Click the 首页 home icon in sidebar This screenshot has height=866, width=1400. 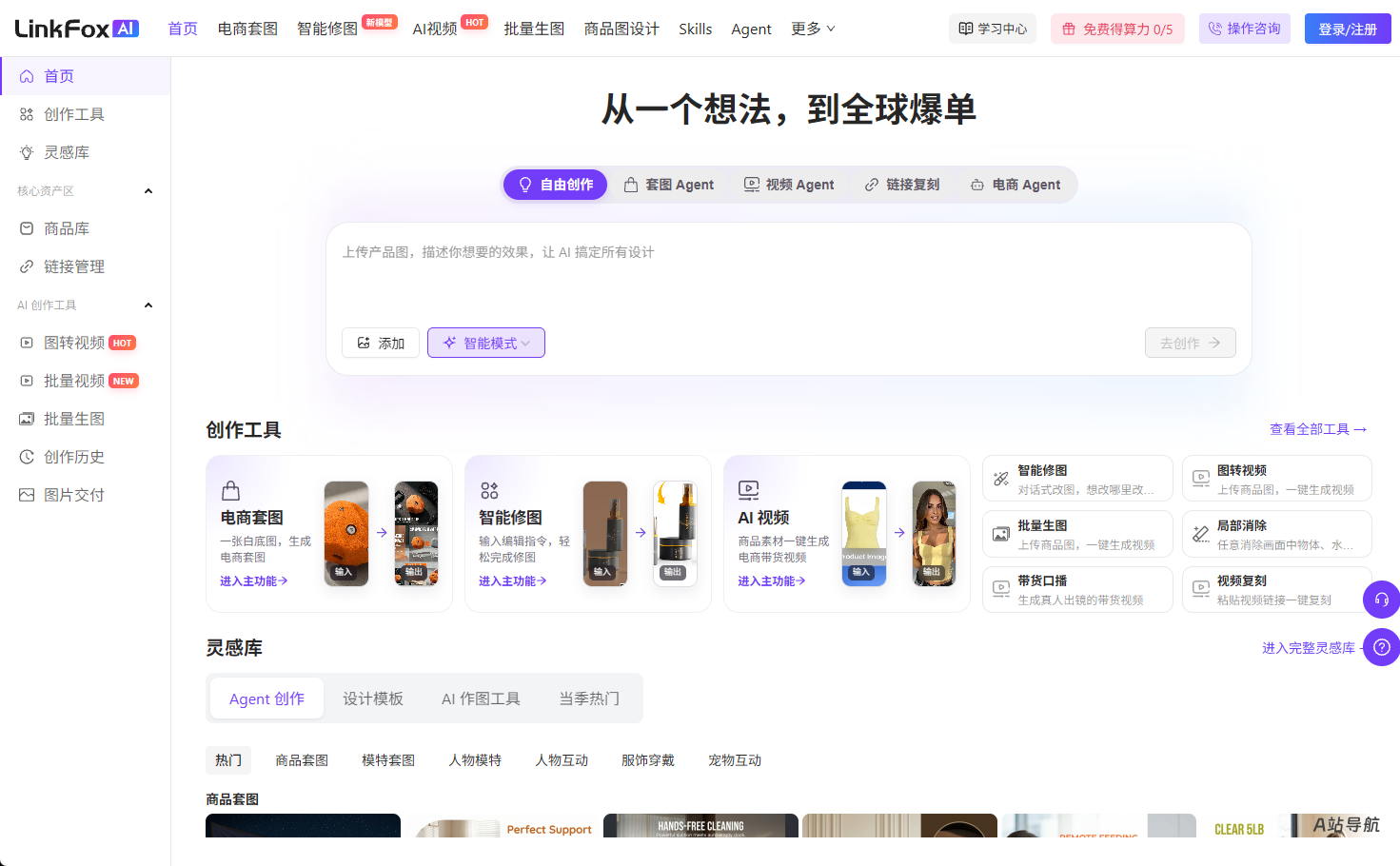(x=27, y=76)
